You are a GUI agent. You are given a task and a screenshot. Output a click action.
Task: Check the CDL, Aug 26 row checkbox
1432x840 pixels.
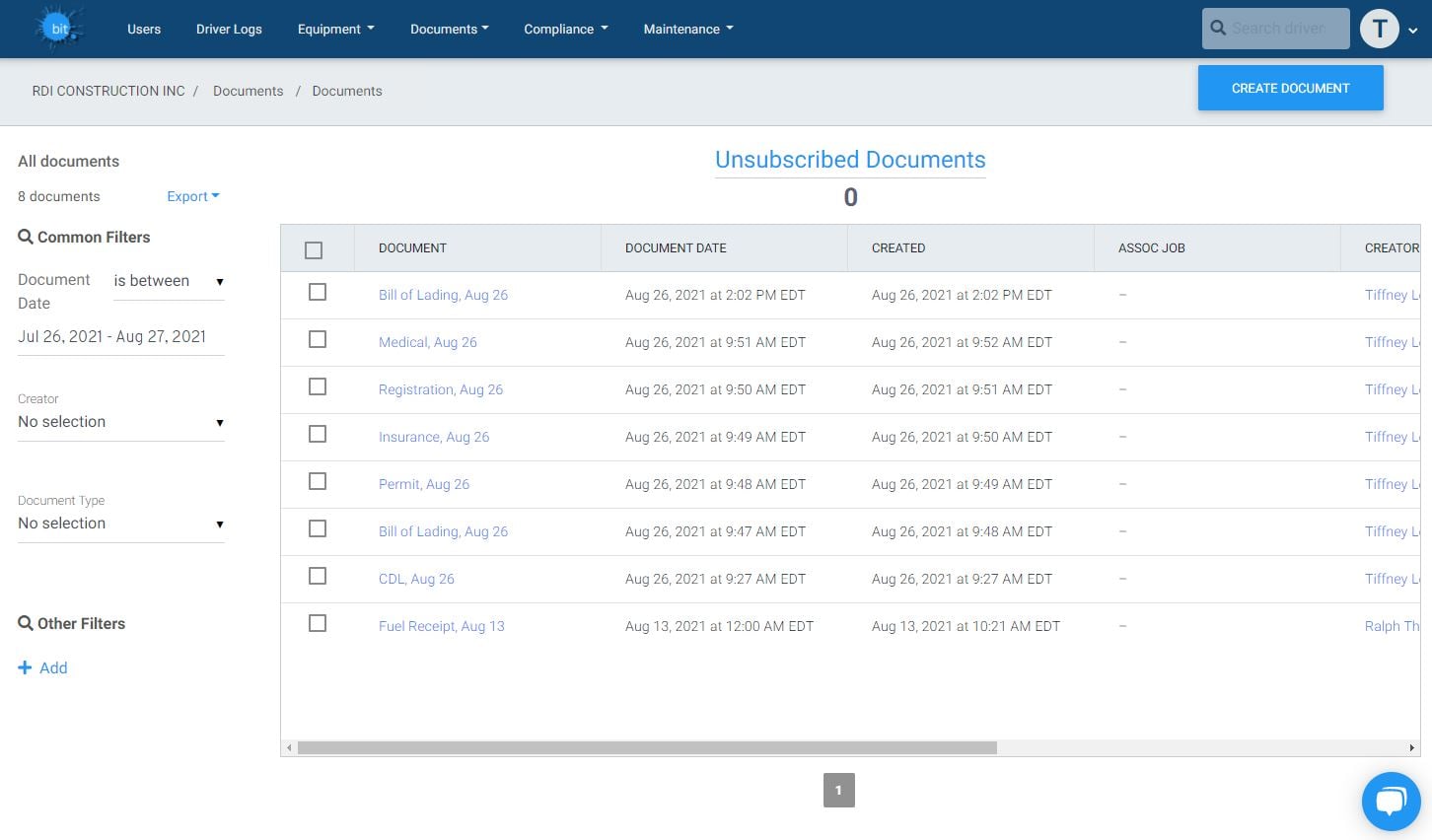[318, 576]
